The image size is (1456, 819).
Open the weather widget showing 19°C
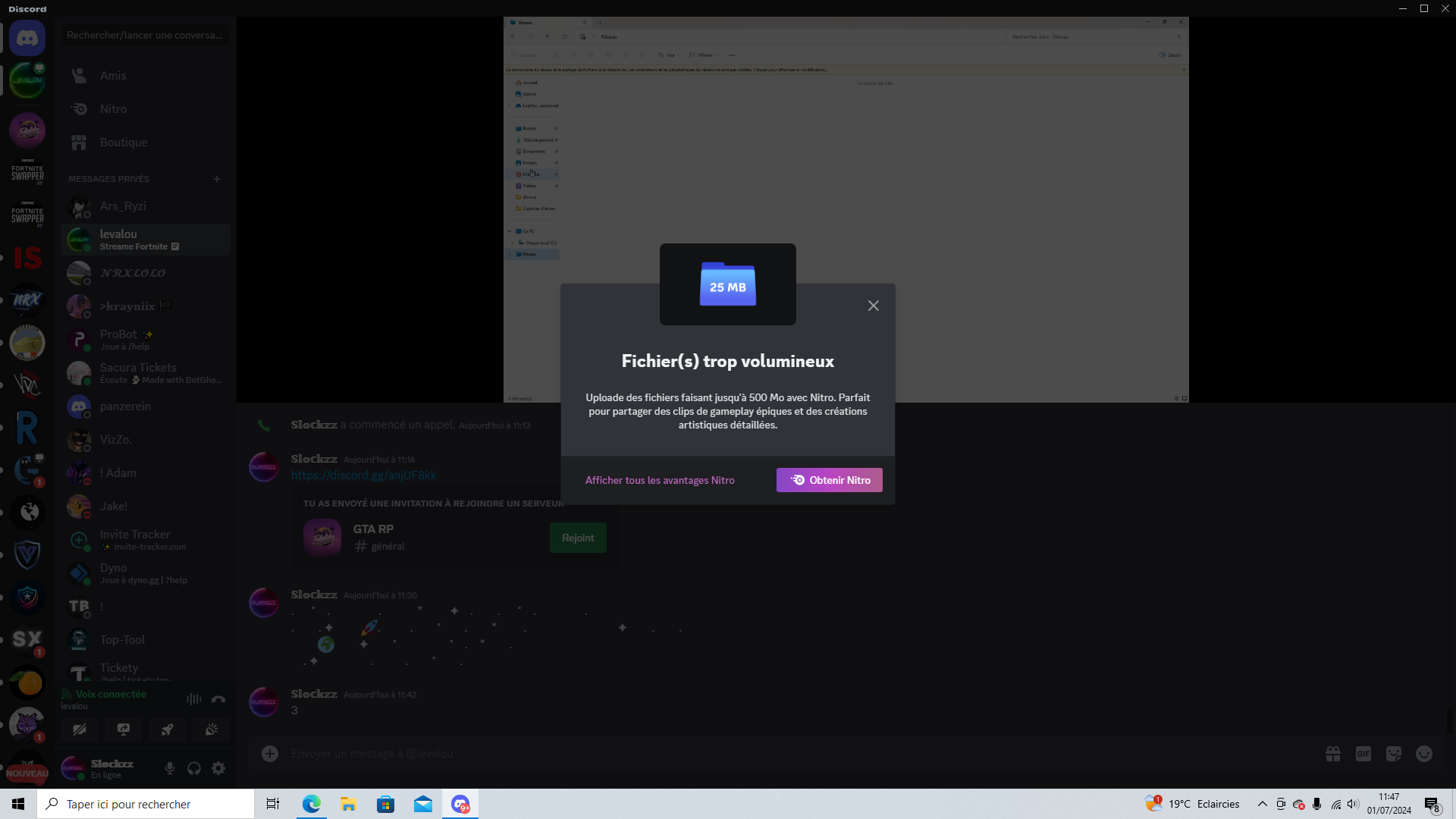[x=1192, y=804]
